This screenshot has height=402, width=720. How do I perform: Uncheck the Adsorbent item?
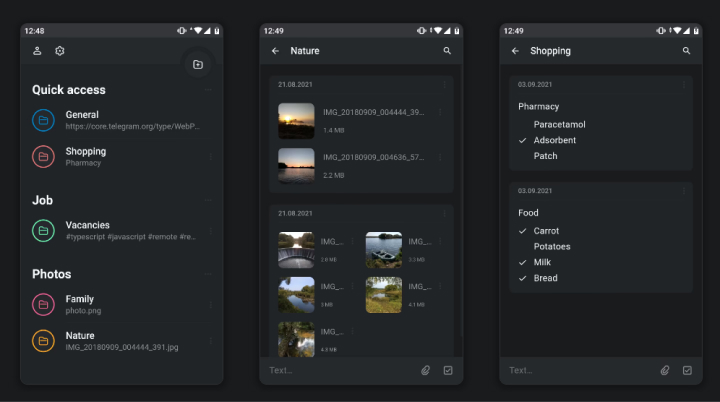523,141
